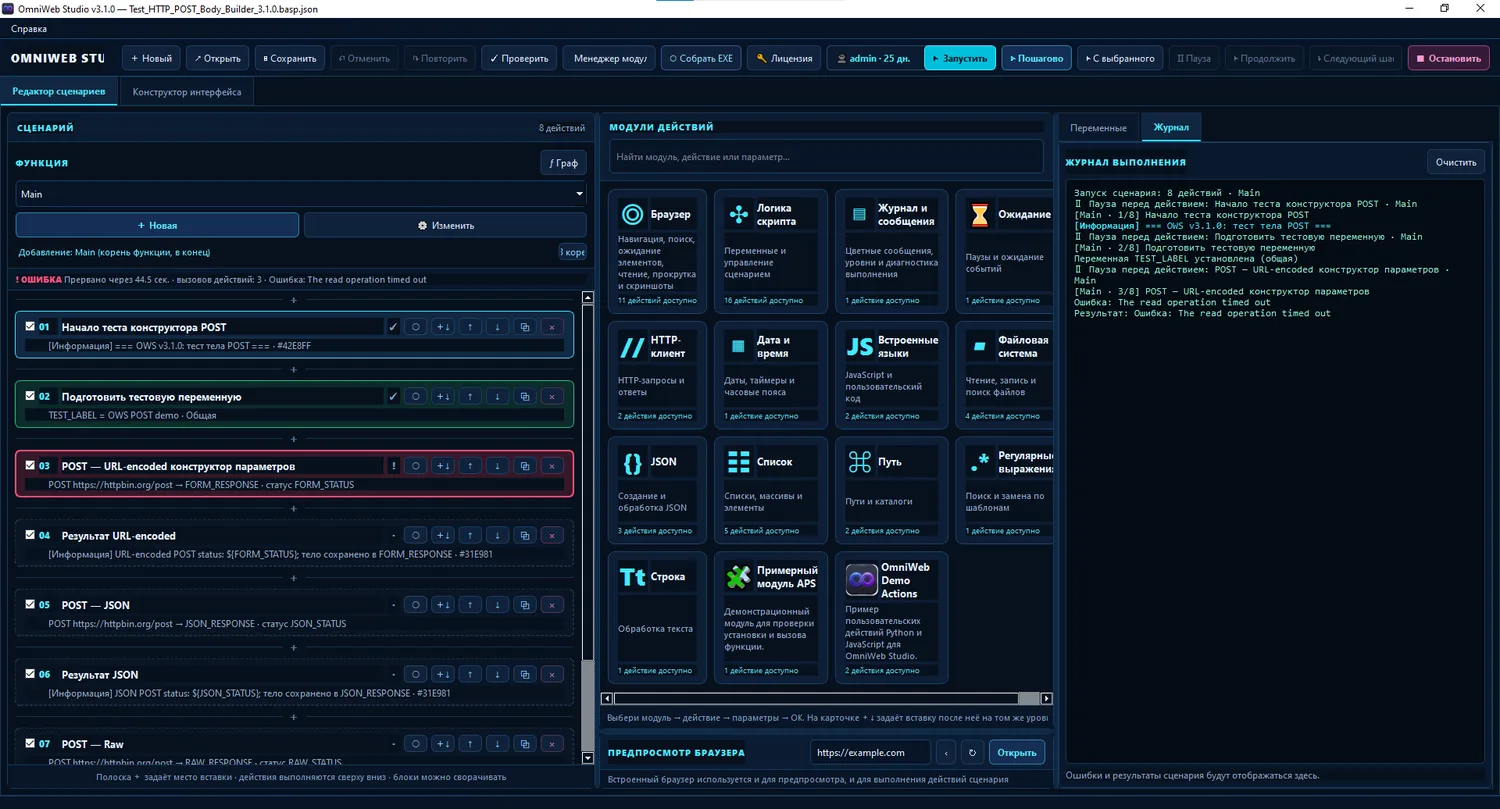Click insertion plus line between actions 02 and 03
Screen dimensions: 1500x809
point(294,439)
